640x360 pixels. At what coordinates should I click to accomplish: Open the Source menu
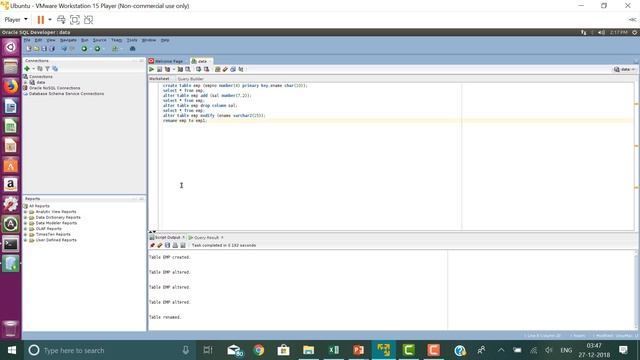tap(99, 40)
